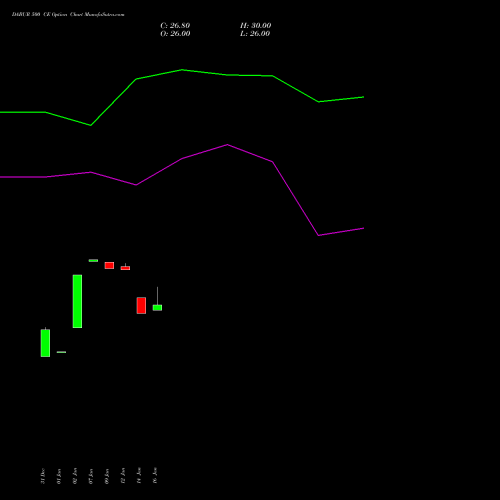Select the red candlestick for 09 Jan
This screenshot has width=500, height=500.
coord(109,265)
